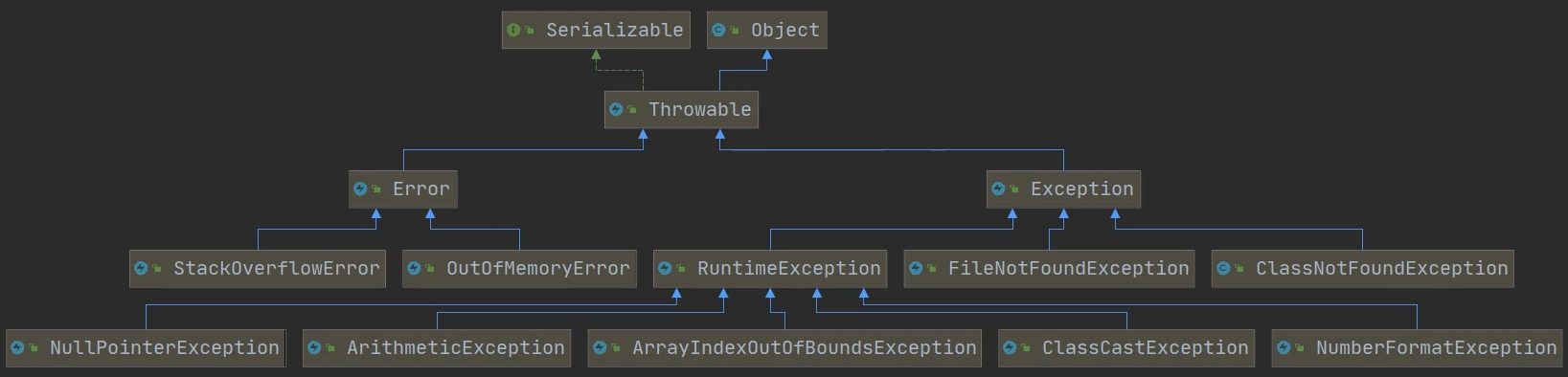The image size is (1568, 377).
Task: Click the class icon in Throwable node
Action: [616, 110]
